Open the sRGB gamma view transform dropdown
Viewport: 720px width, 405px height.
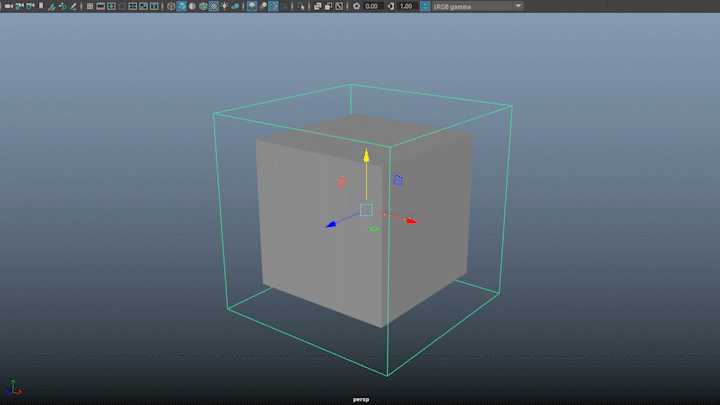[478, 6]
